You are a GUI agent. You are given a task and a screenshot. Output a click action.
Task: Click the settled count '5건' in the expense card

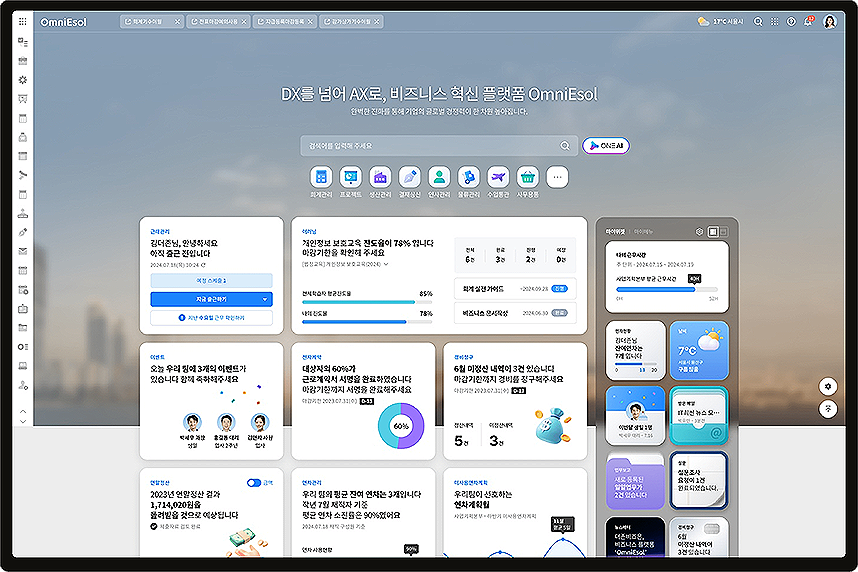point(461,441)
